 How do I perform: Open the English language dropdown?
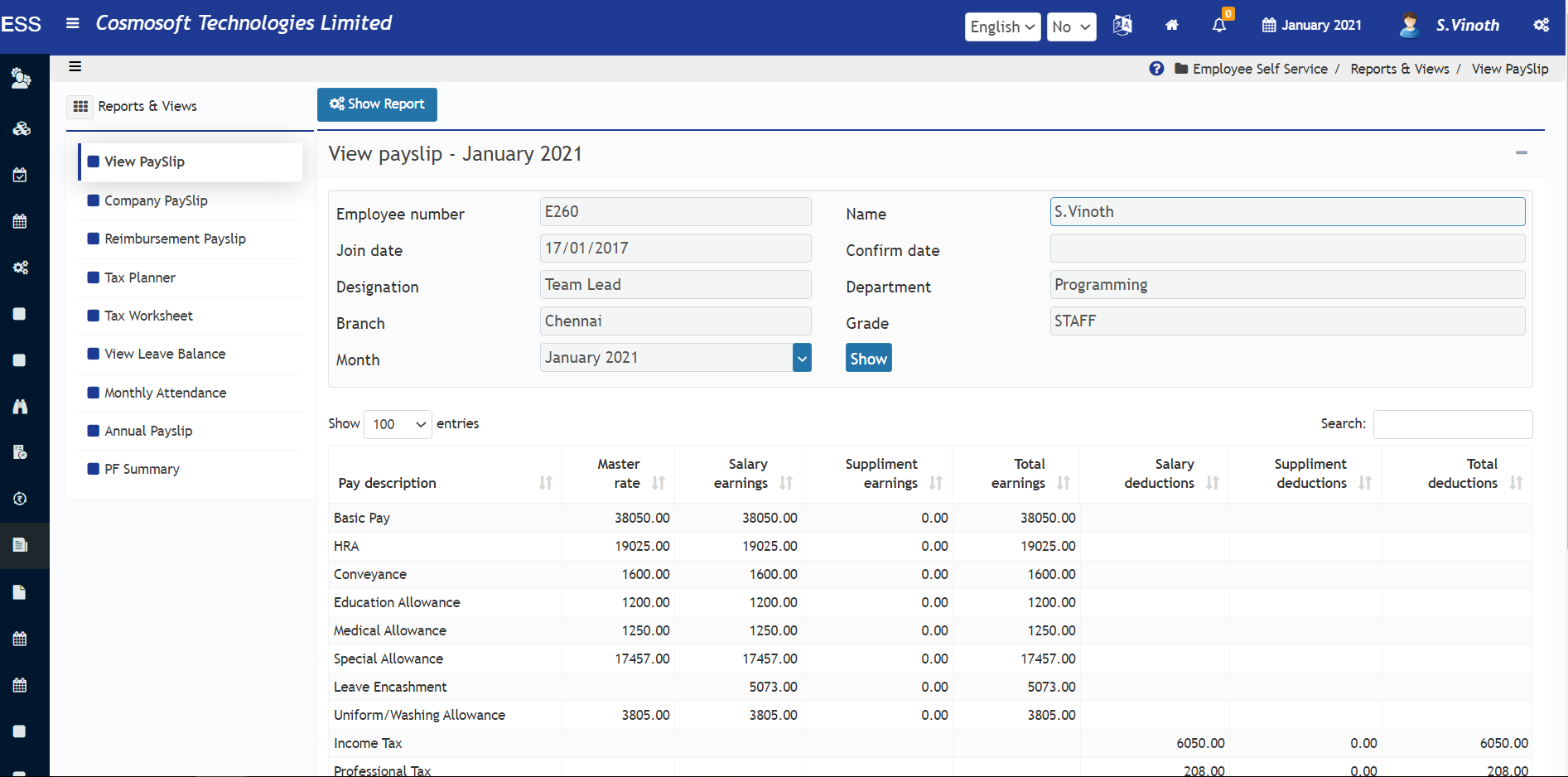pyautogui.click(x=1002, y=27)
